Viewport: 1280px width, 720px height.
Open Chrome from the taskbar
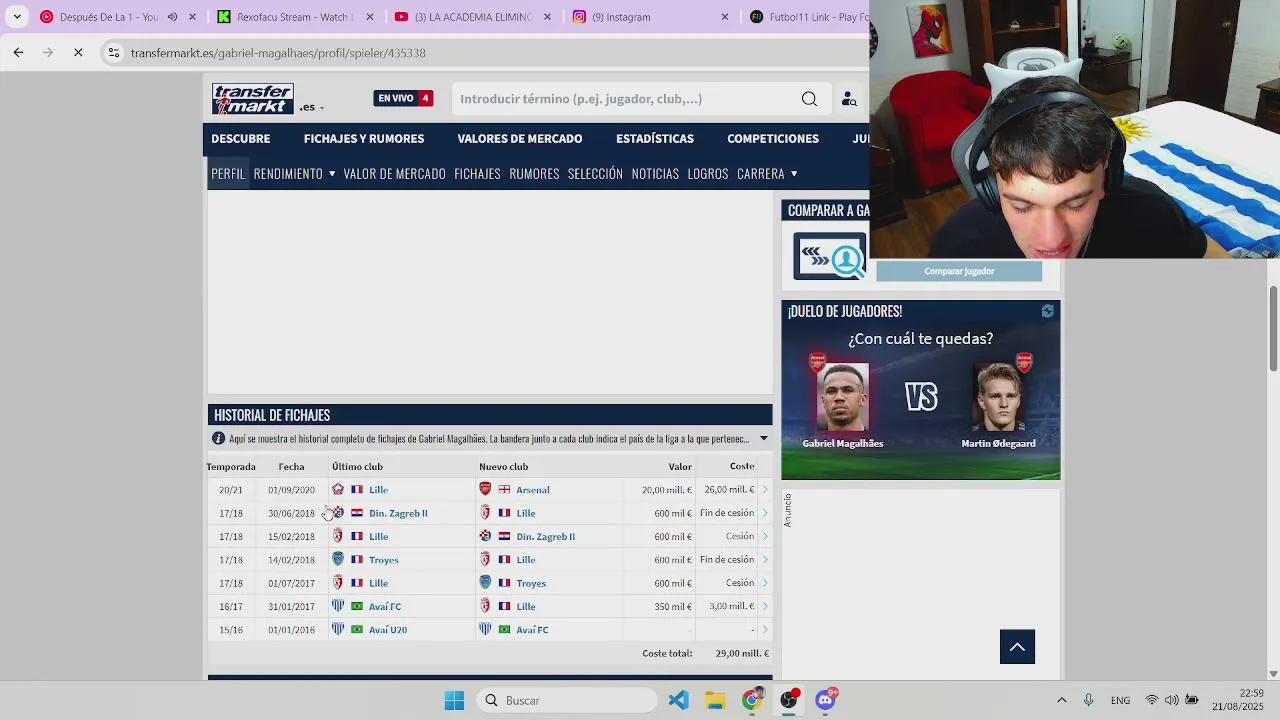coord(752,700)
